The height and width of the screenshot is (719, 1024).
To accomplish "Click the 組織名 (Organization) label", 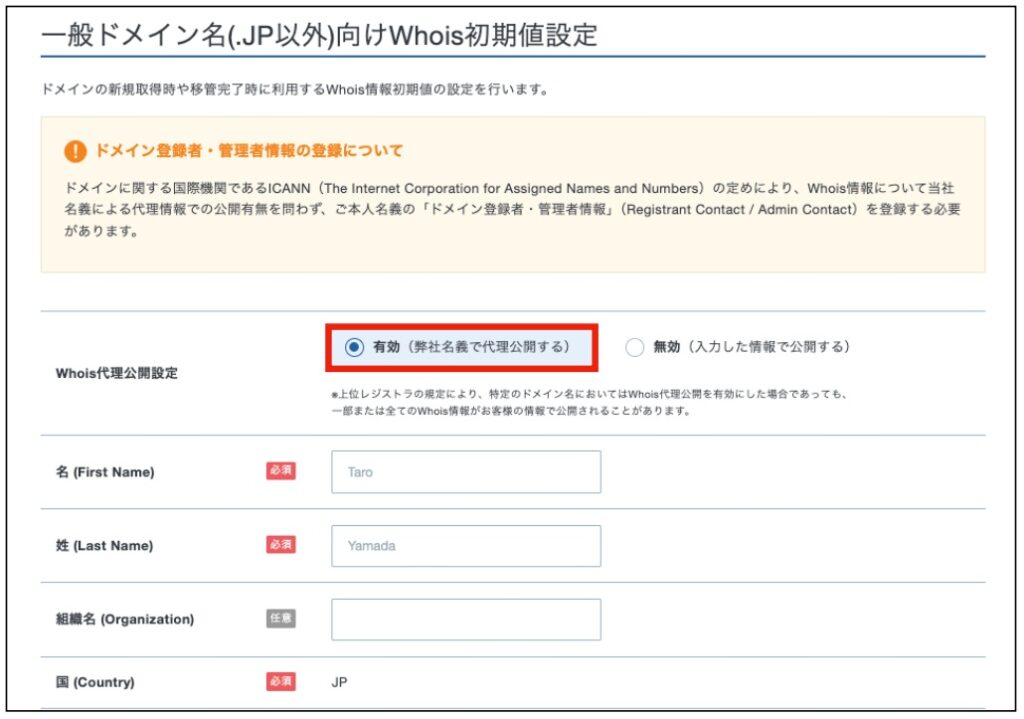I will (x=125, y=620).
